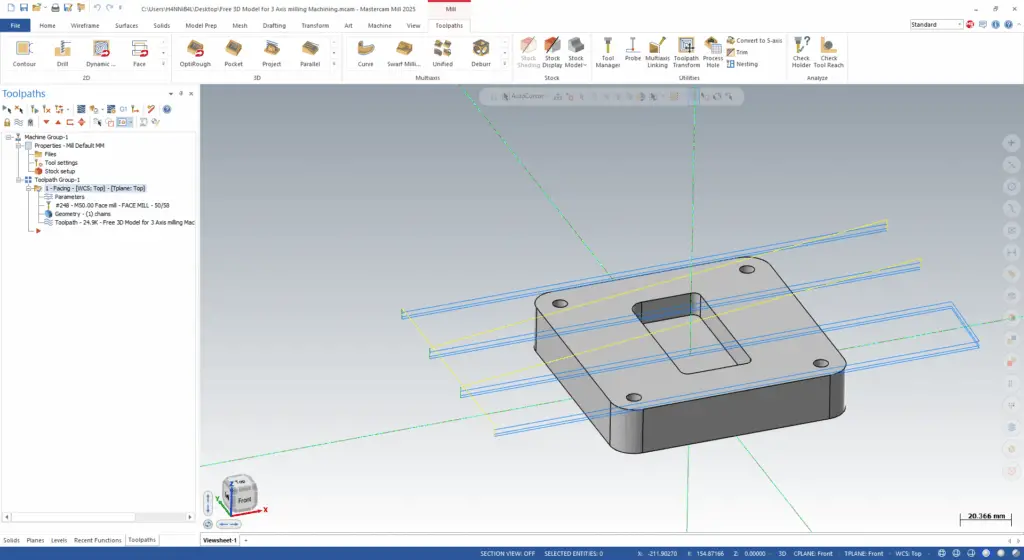The height and width of the screenshot is (560, 1024).
Task: Pick the Parallel 3D toolpath
Action: pyautogui.click(x=310, y=54)
